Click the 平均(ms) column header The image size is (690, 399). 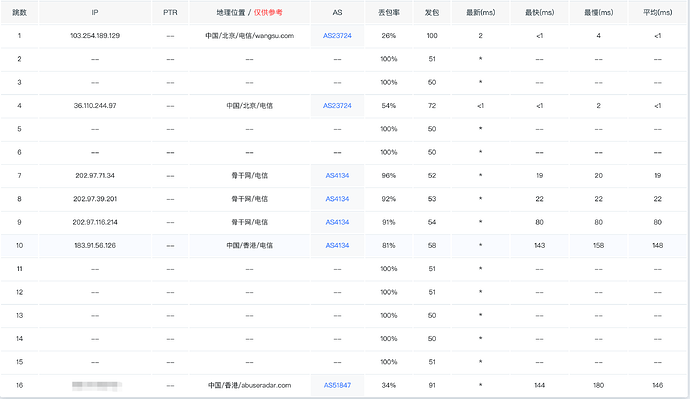coord(657,12)
